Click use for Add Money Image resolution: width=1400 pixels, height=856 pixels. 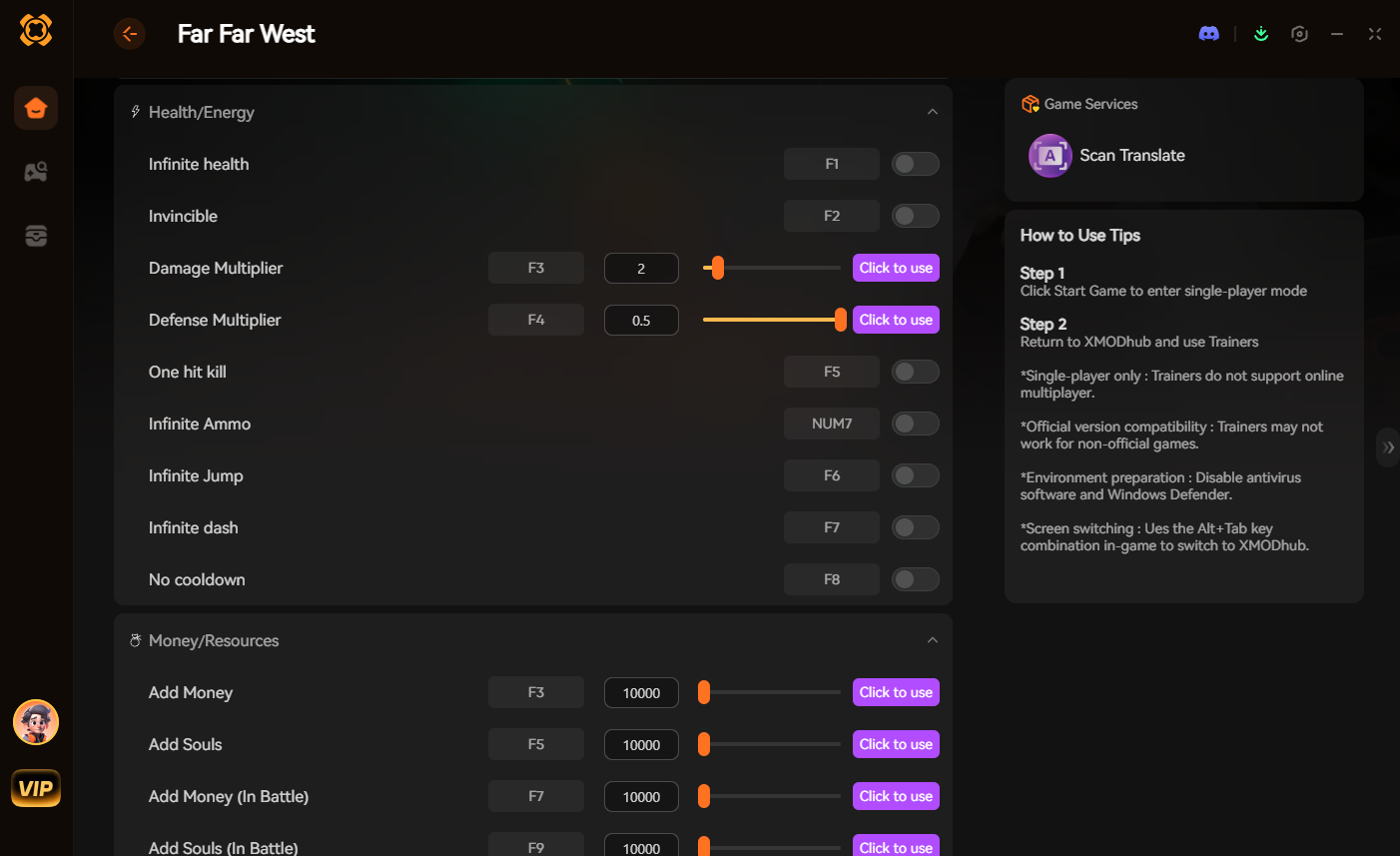point(896,692)
